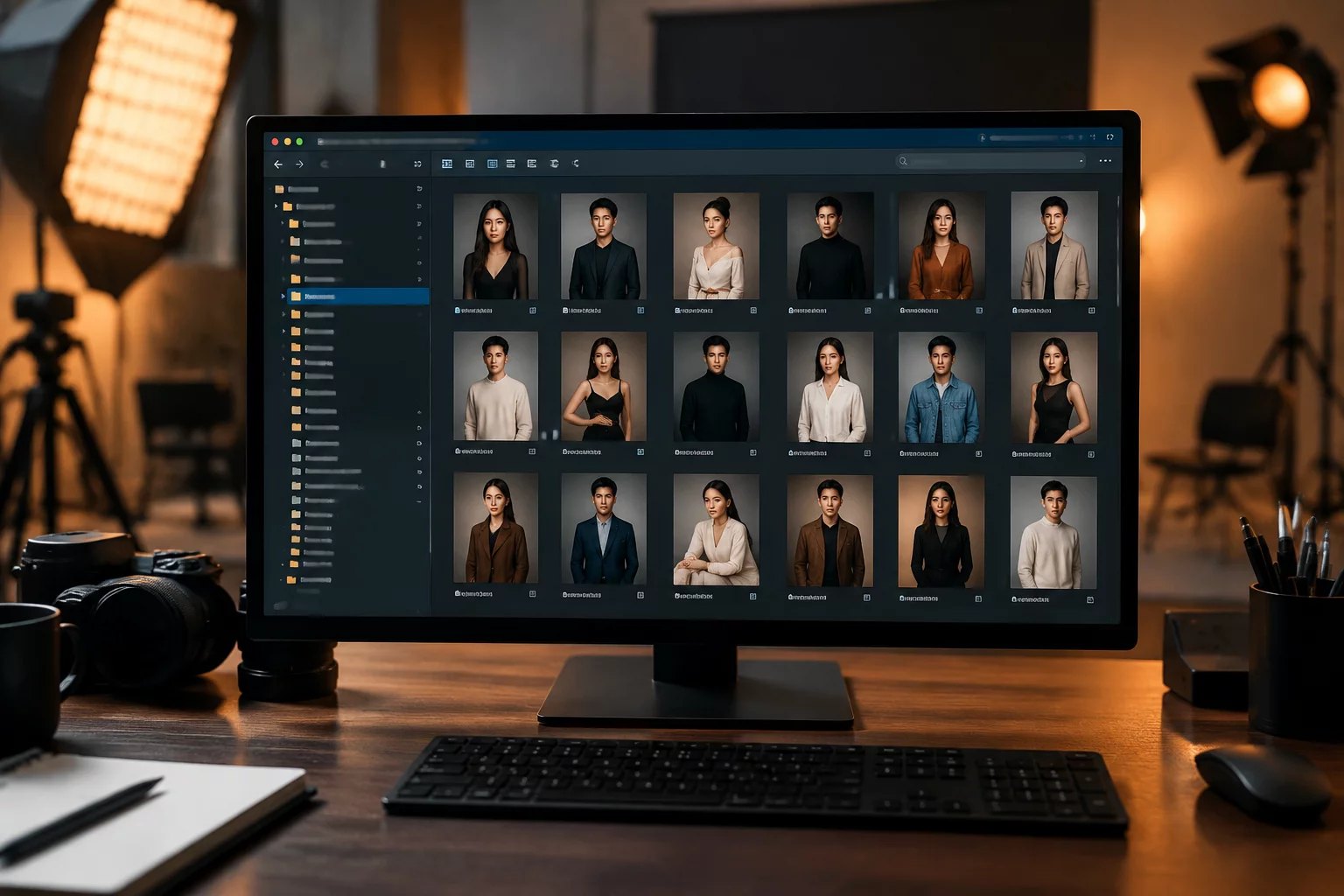The height and width of the screenshot is (896, 1344).
Task: Expand the highlighted folder's disclosure arrow
Action: [283, 297]
